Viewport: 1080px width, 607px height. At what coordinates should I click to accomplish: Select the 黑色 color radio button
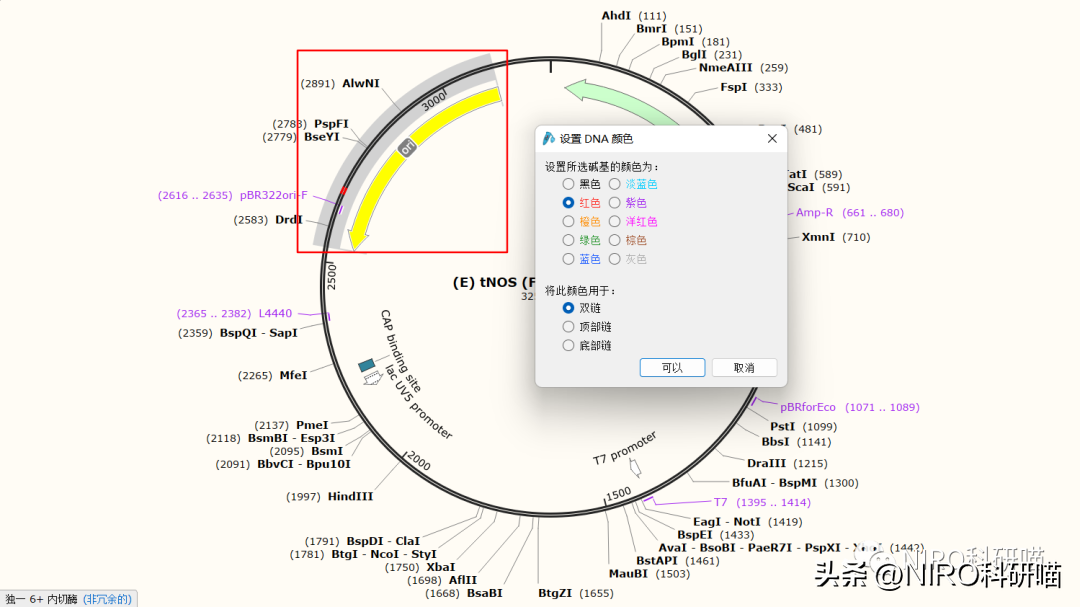click(x=568, y=184)
